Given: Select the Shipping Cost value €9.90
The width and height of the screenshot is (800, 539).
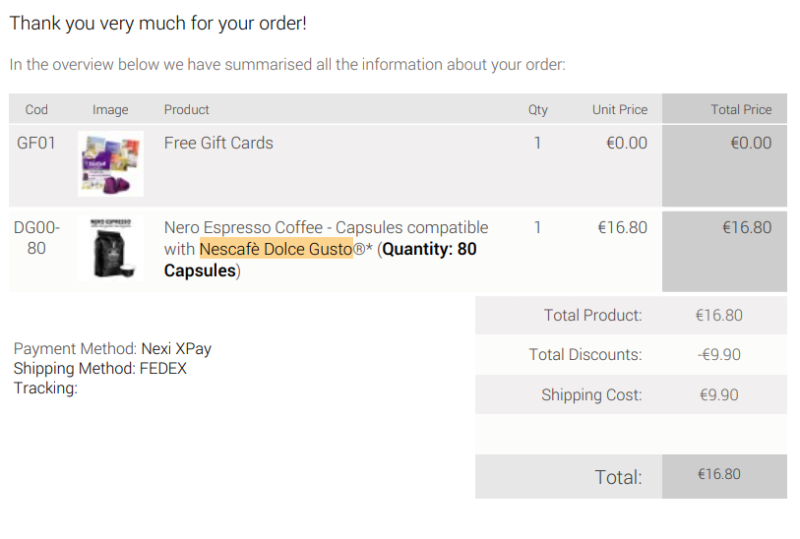Looking at the screenshot, I should (x=719, y=395).
